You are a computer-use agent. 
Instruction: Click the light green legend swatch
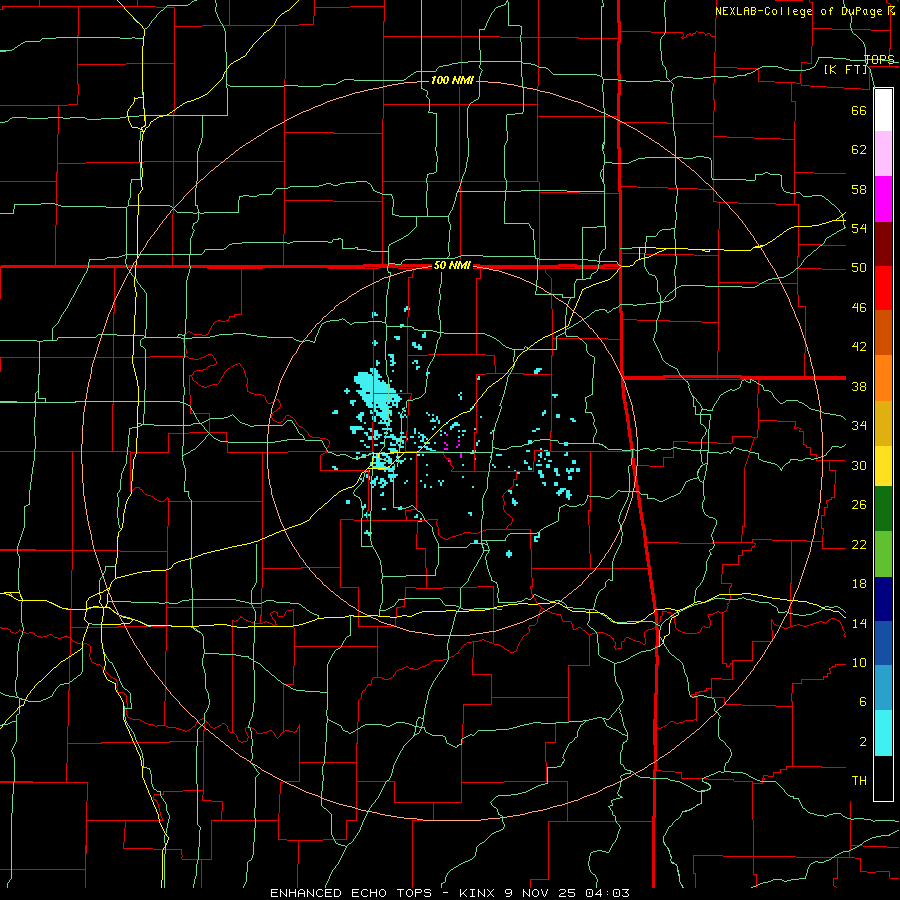(883, 554)
